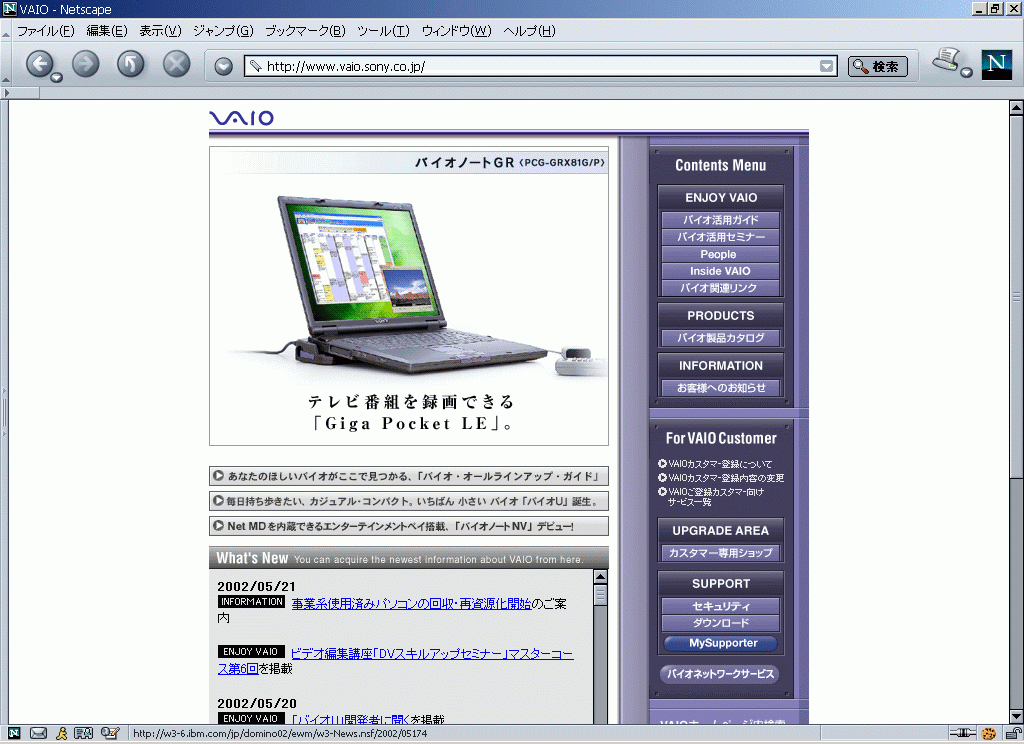Open the バイオ活用ガイド link
This screenshot has width=1024, height=744.
[x=720, y=220]
